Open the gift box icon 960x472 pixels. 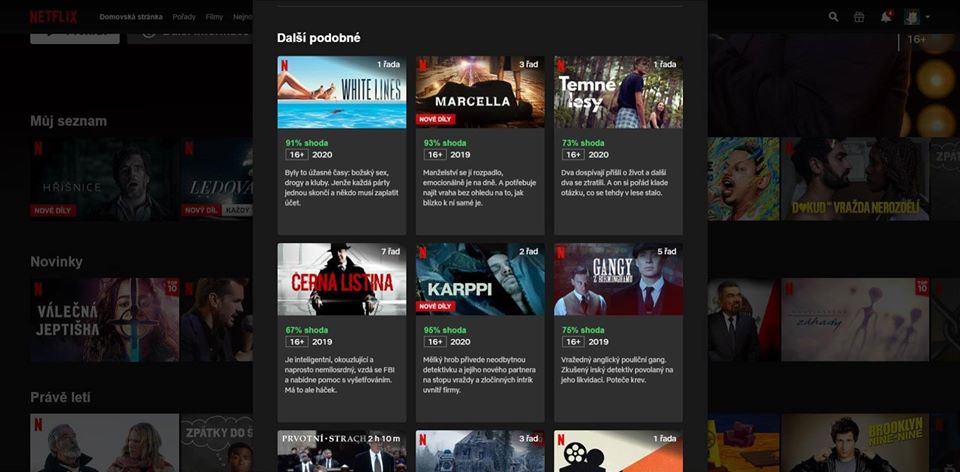coord(859,17)
